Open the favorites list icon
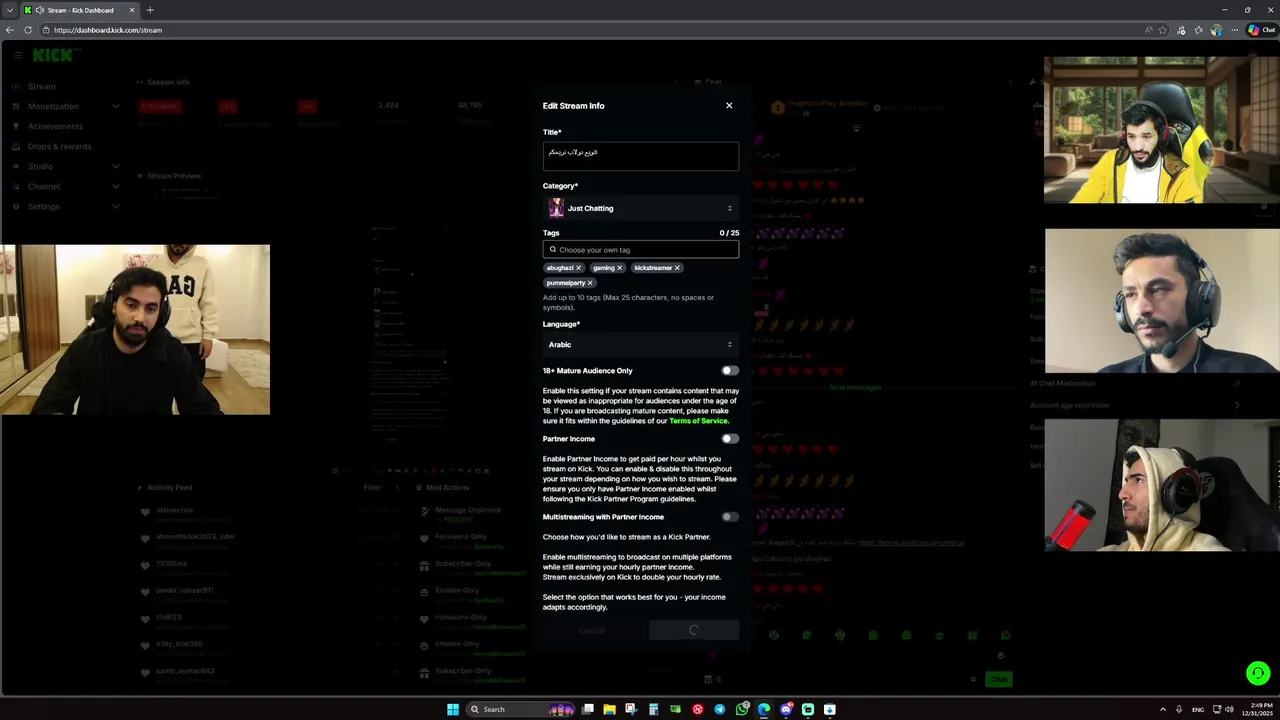1280x720 pixels. (1199, 30)
